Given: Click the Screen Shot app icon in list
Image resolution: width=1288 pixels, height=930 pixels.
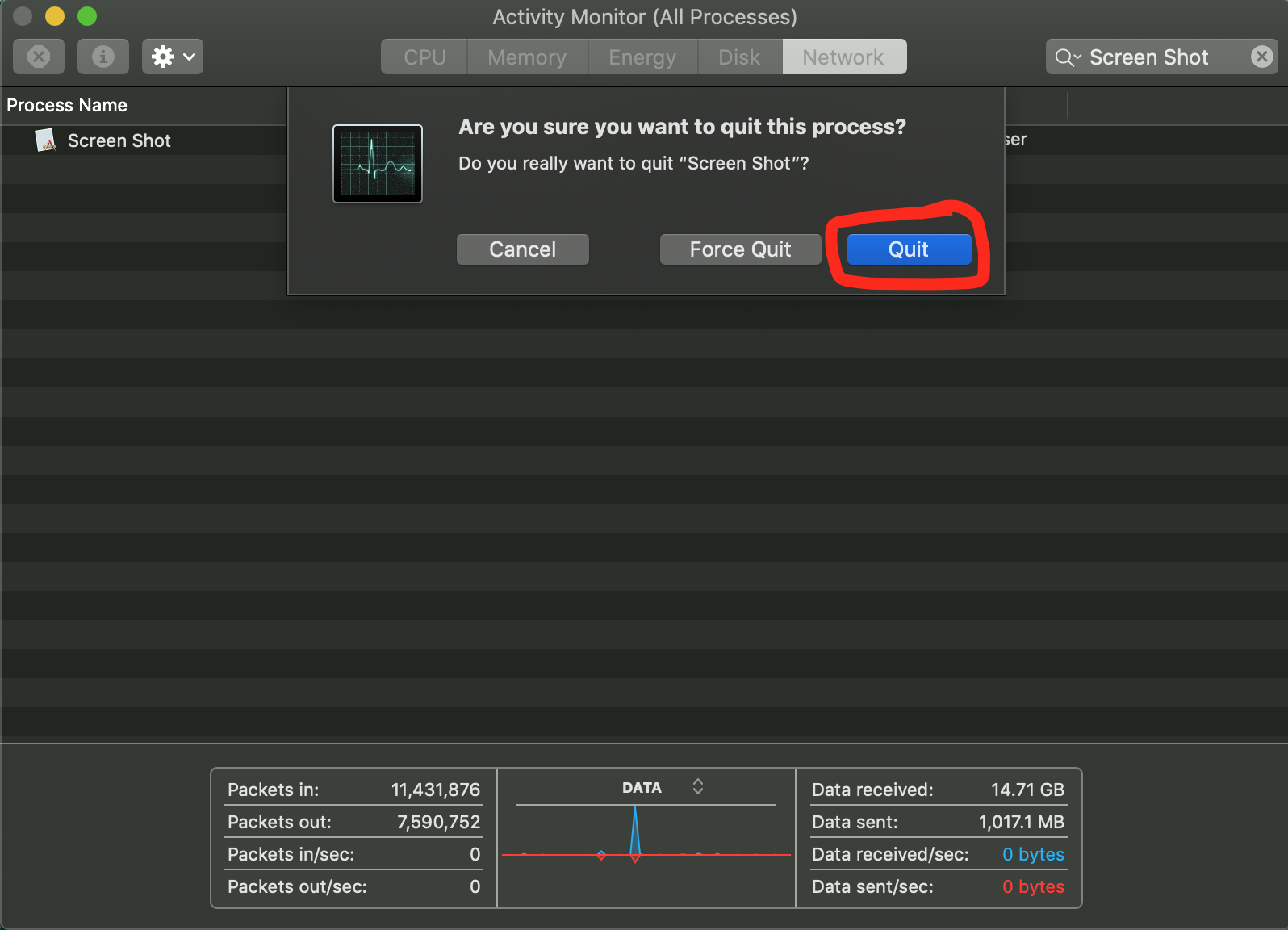Looking at the screenshot, I should 46,140.
